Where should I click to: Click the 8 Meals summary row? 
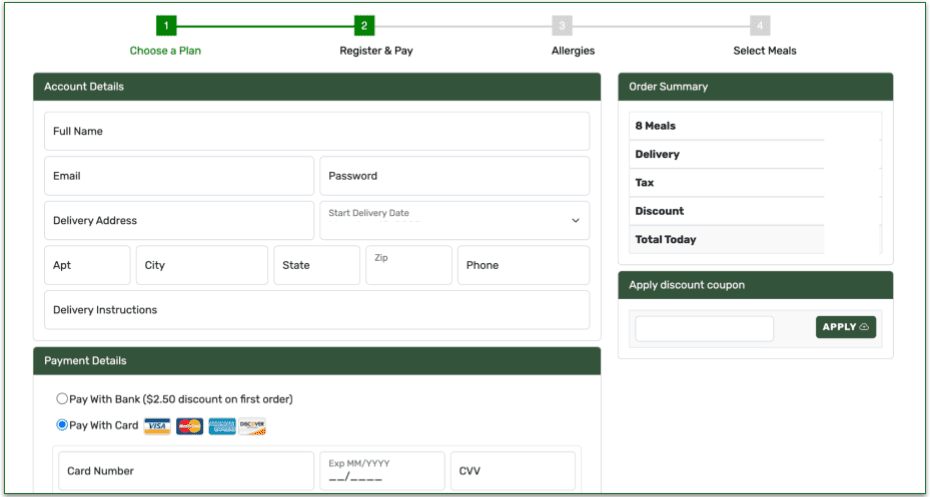tap(756, 126)
